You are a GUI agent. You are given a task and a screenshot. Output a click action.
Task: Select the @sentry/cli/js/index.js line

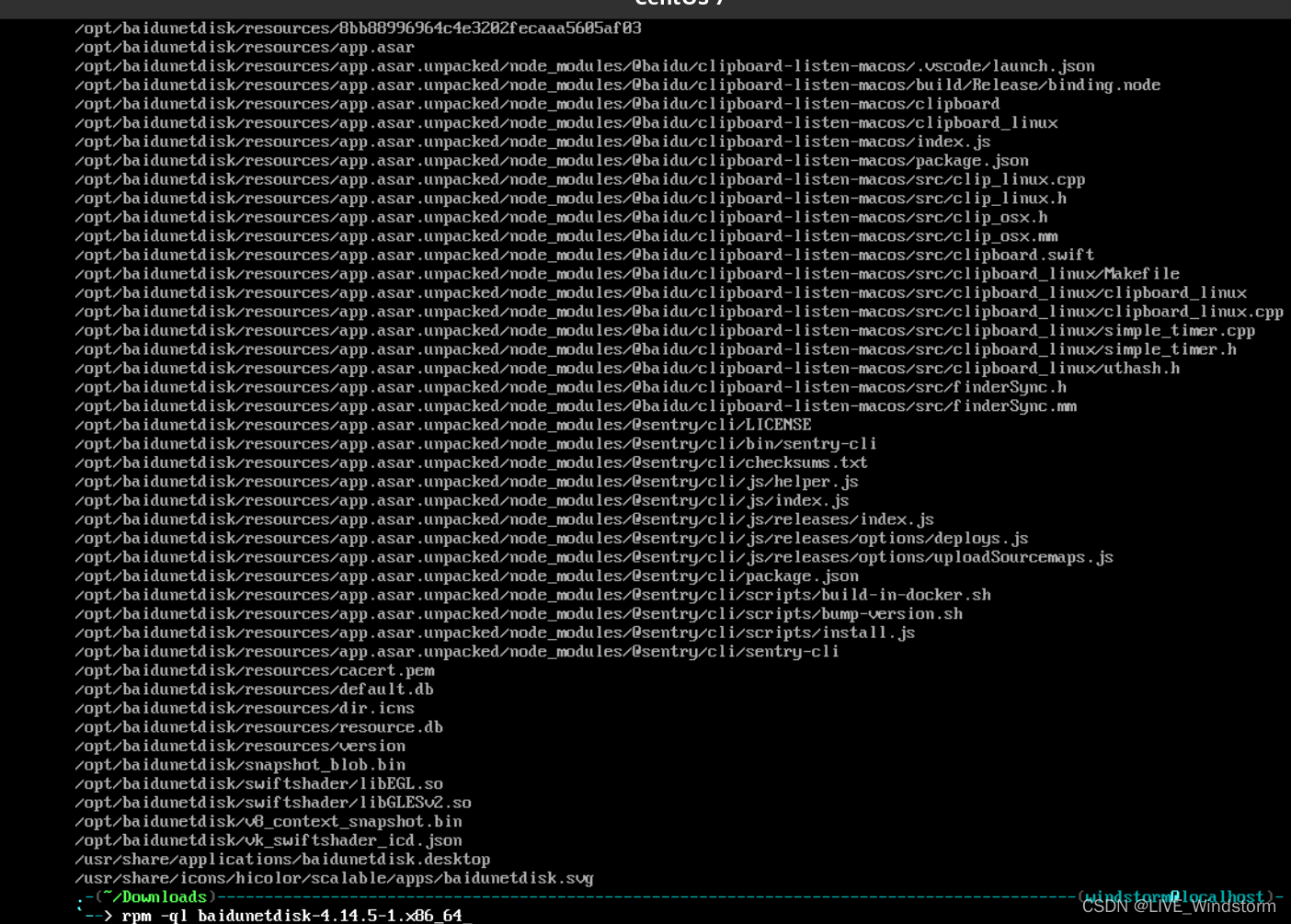point(462,500)
